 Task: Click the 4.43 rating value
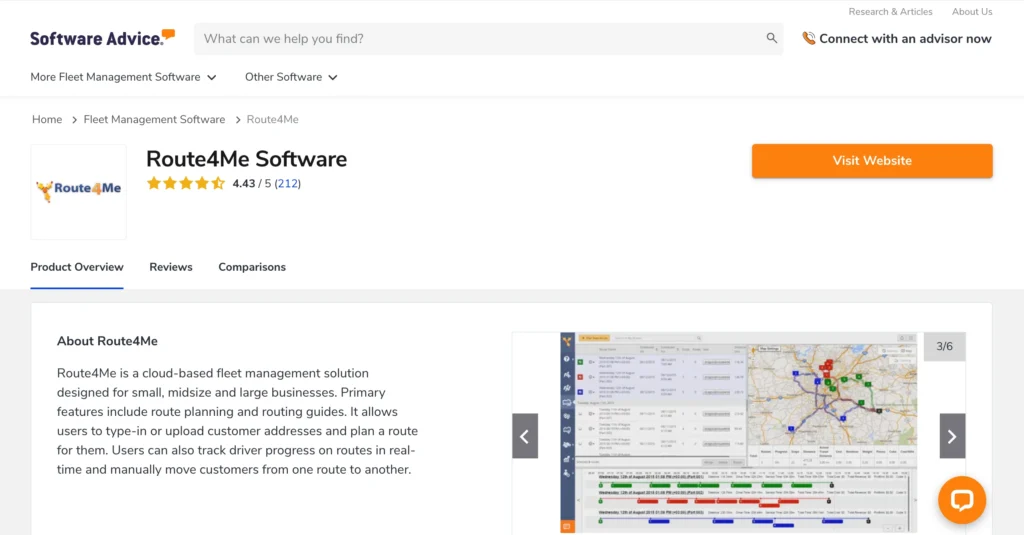point(244,184)
